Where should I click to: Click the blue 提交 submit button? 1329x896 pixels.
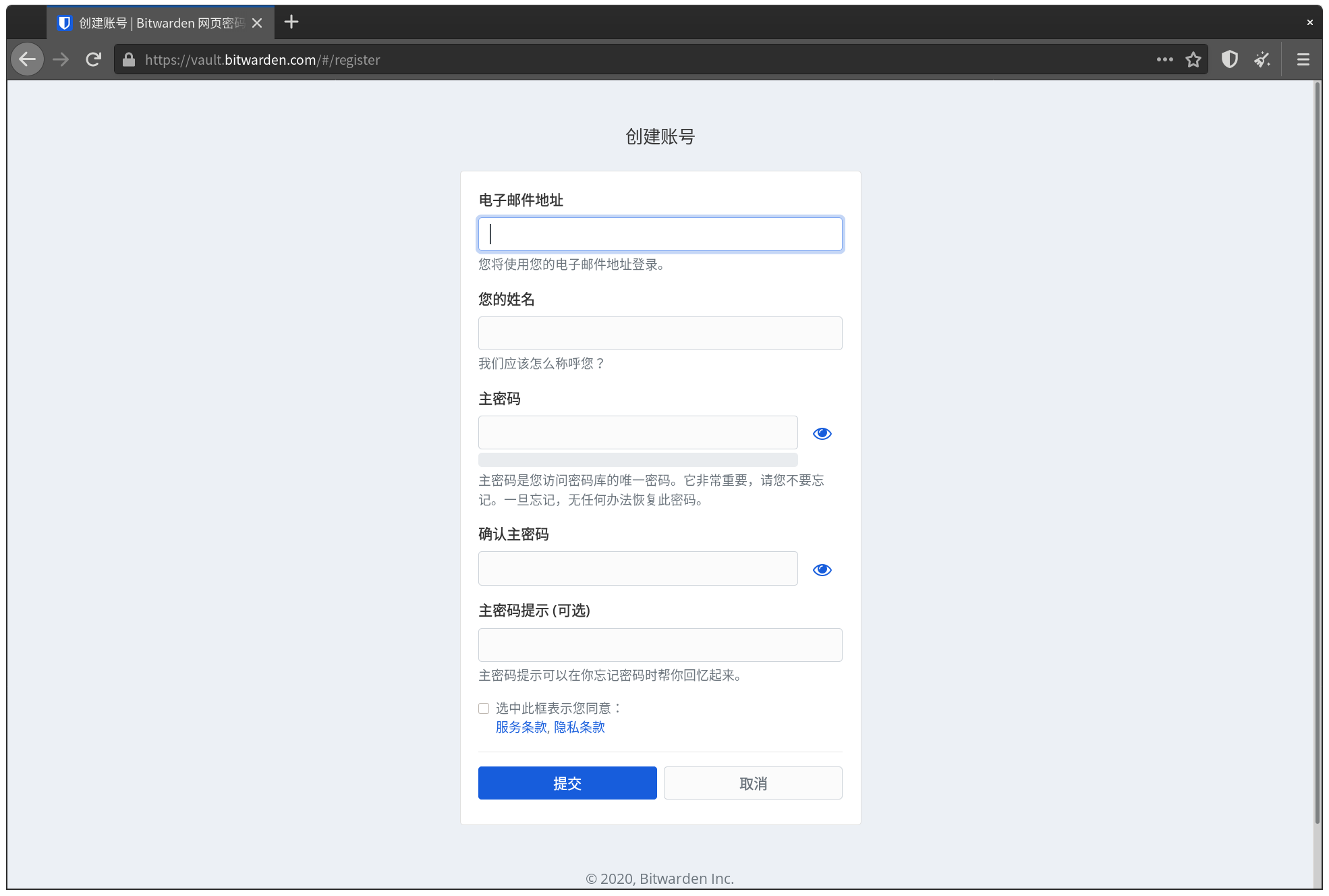567,783
